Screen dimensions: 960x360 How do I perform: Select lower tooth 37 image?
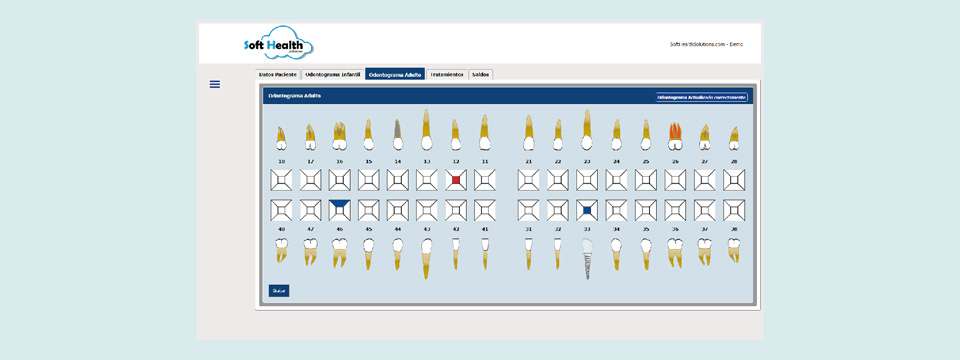tap(705, 252)
